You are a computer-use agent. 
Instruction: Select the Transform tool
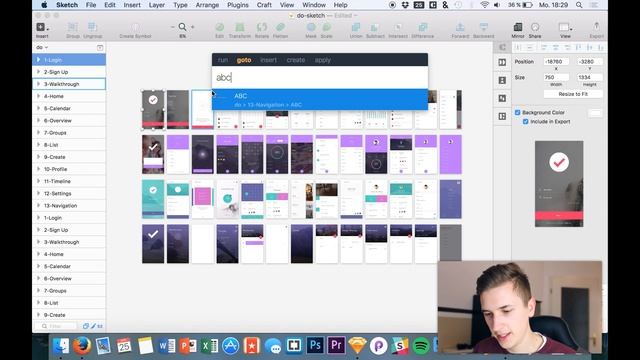click(240, 27)
